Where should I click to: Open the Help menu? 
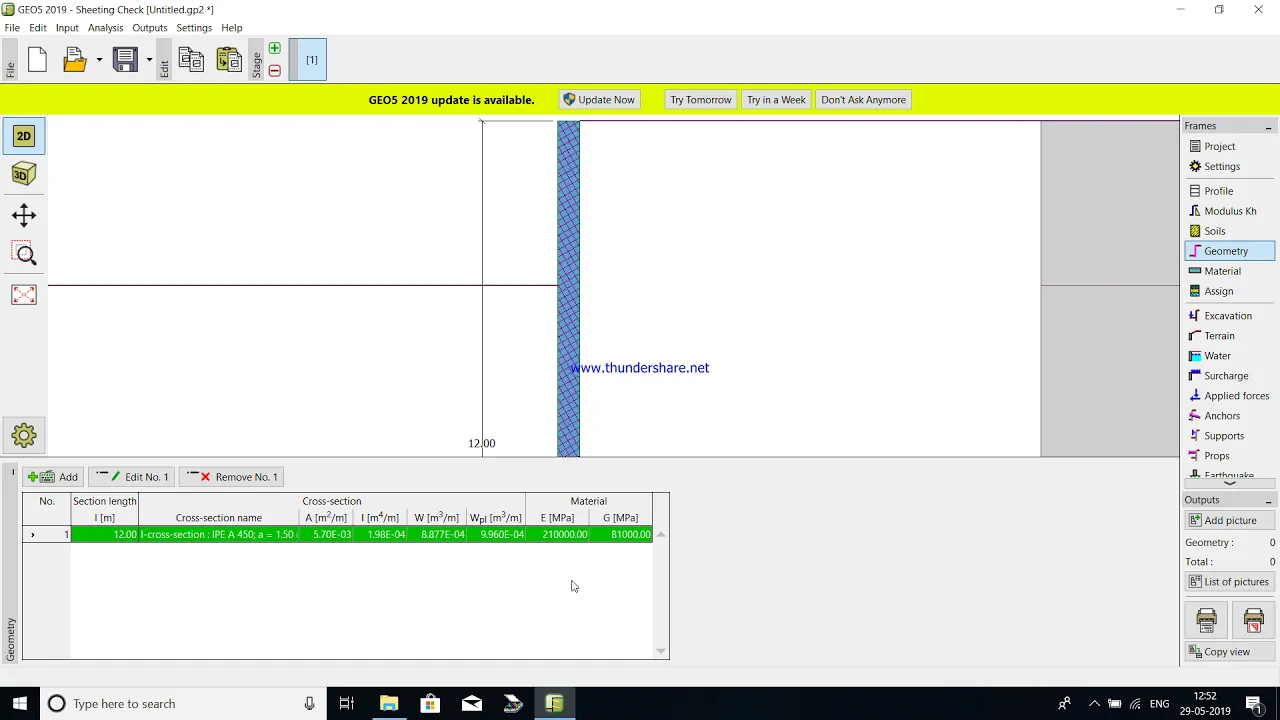tap(232, 28)
